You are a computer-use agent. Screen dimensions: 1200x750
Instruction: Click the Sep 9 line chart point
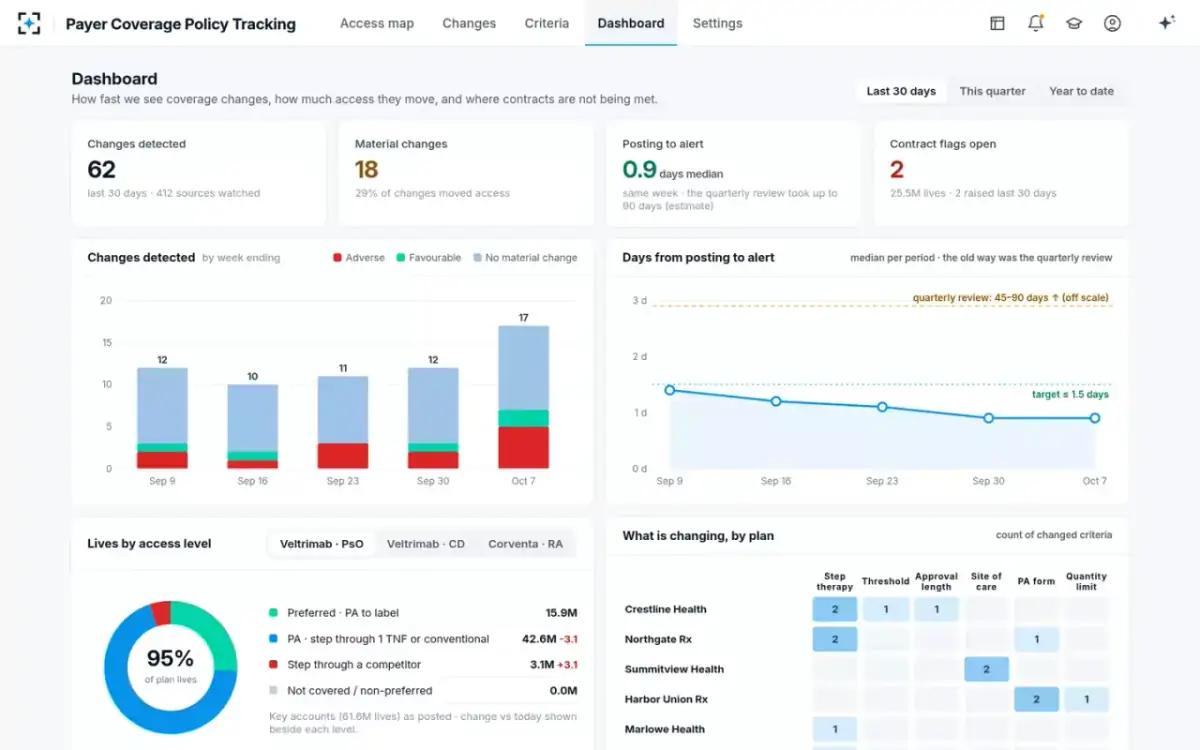coord(670,390)
